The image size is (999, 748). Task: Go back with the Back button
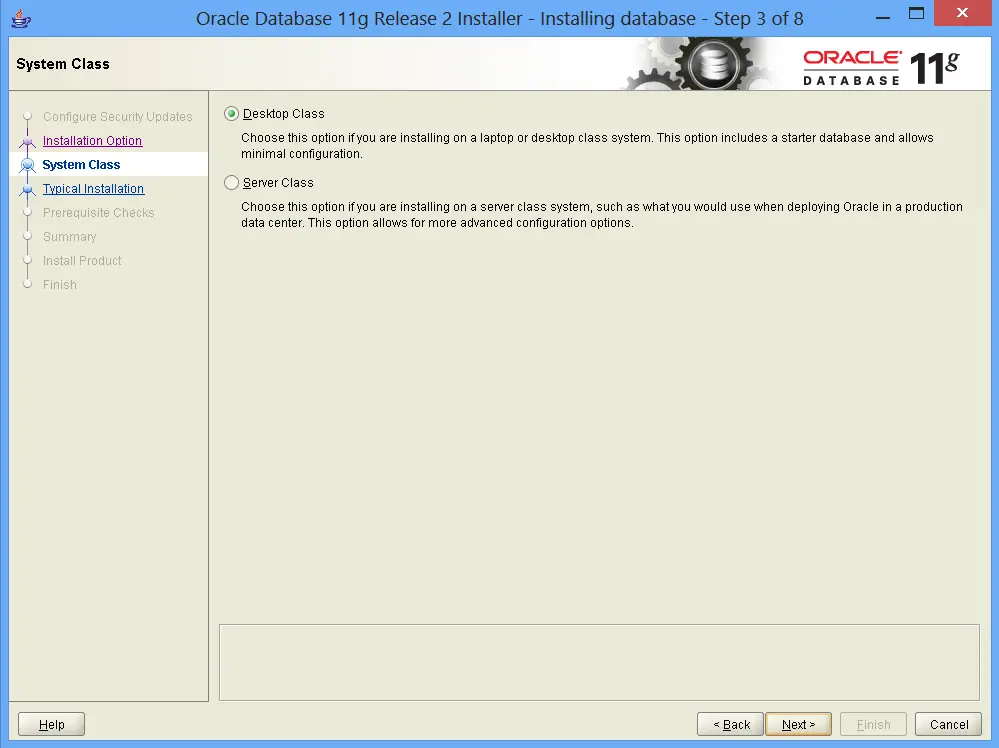(730, 725)
